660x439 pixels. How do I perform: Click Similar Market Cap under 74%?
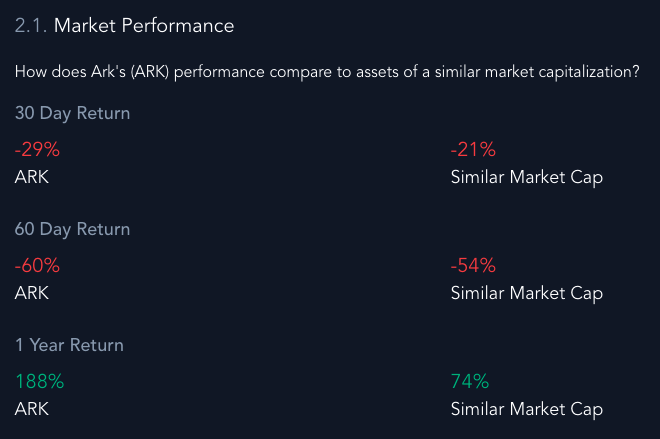click(x=527, y=410)
